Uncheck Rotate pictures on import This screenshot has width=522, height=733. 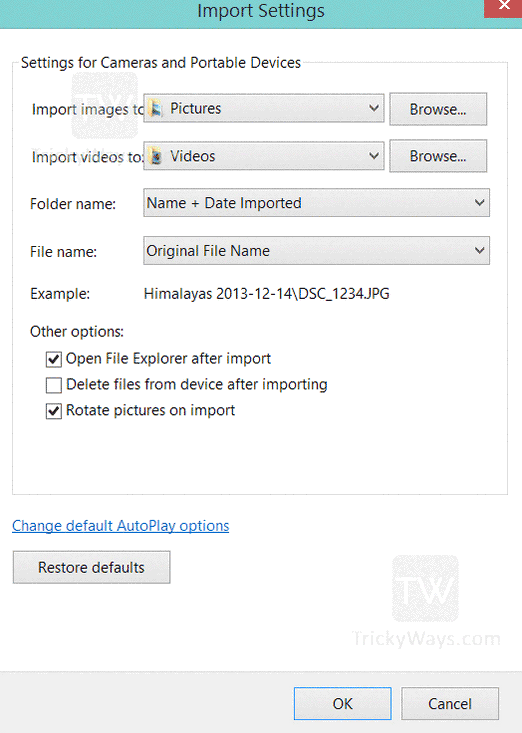click(54, 411)
